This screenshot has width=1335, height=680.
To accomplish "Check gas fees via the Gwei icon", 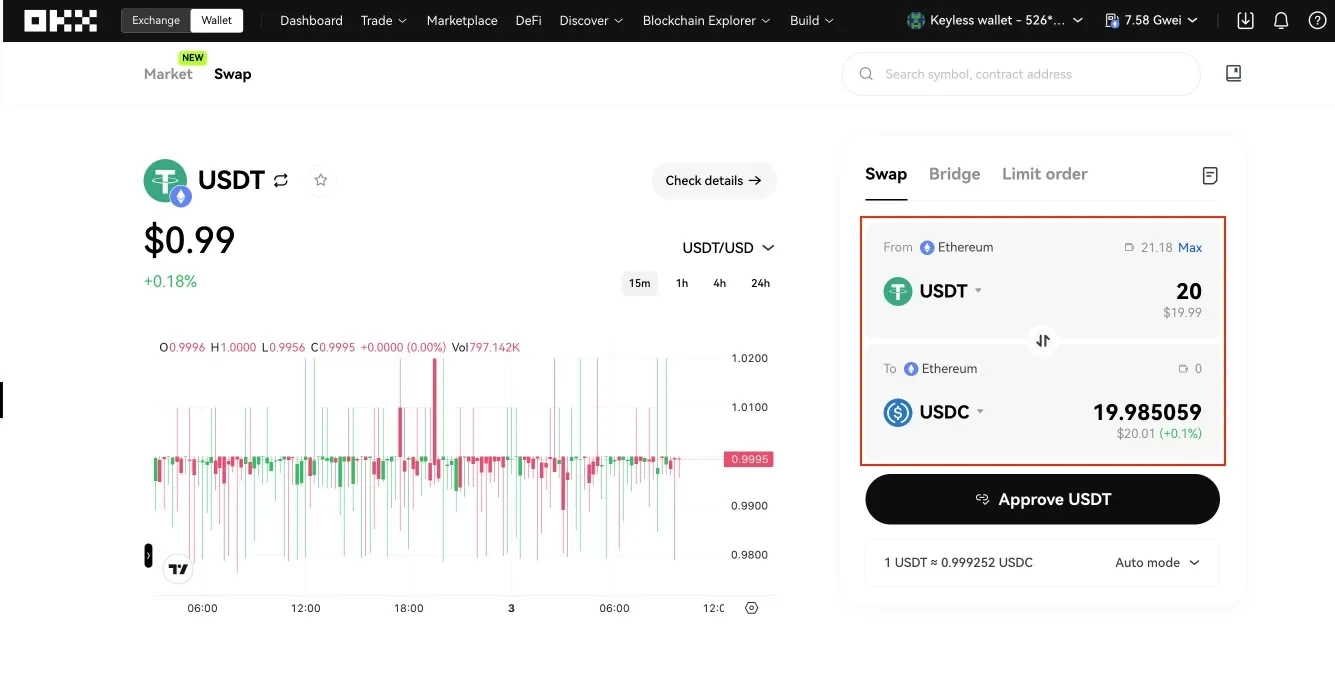I will 1113,19.
